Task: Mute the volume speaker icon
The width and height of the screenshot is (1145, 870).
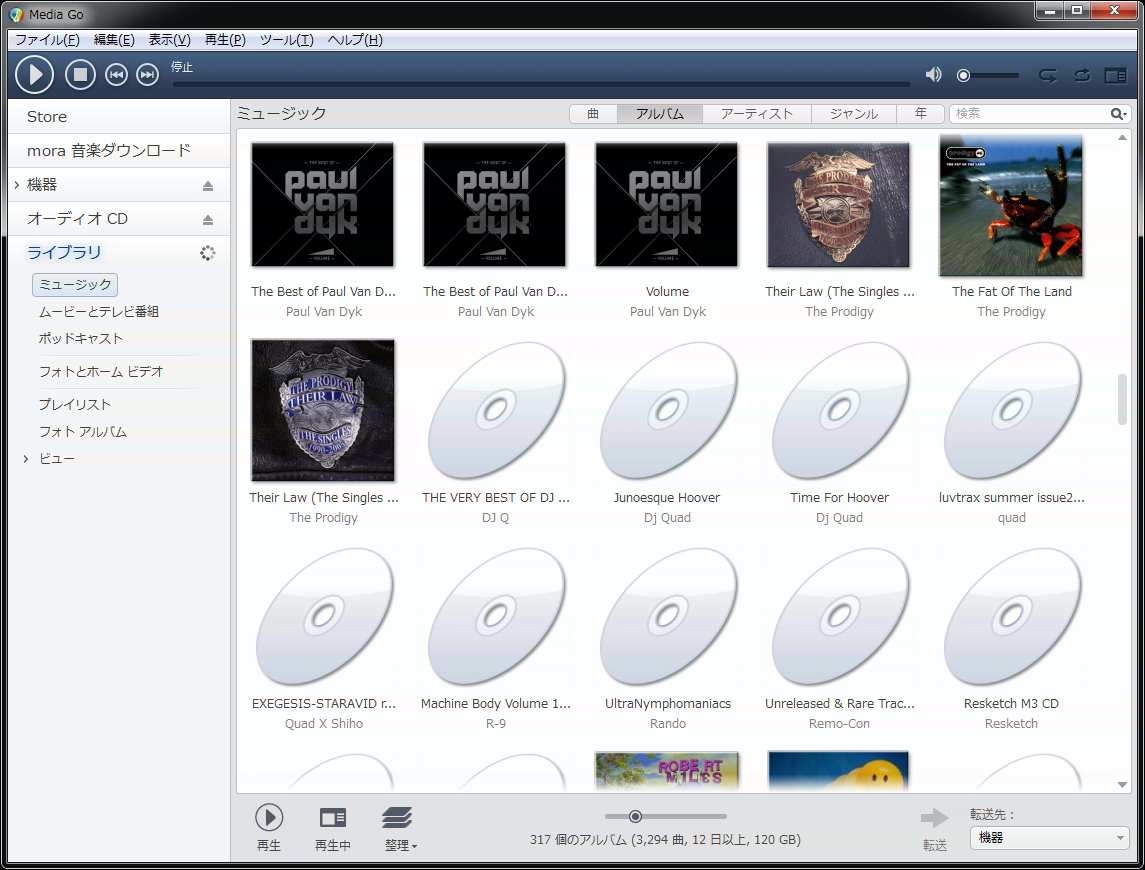Action: coord(933,75)
